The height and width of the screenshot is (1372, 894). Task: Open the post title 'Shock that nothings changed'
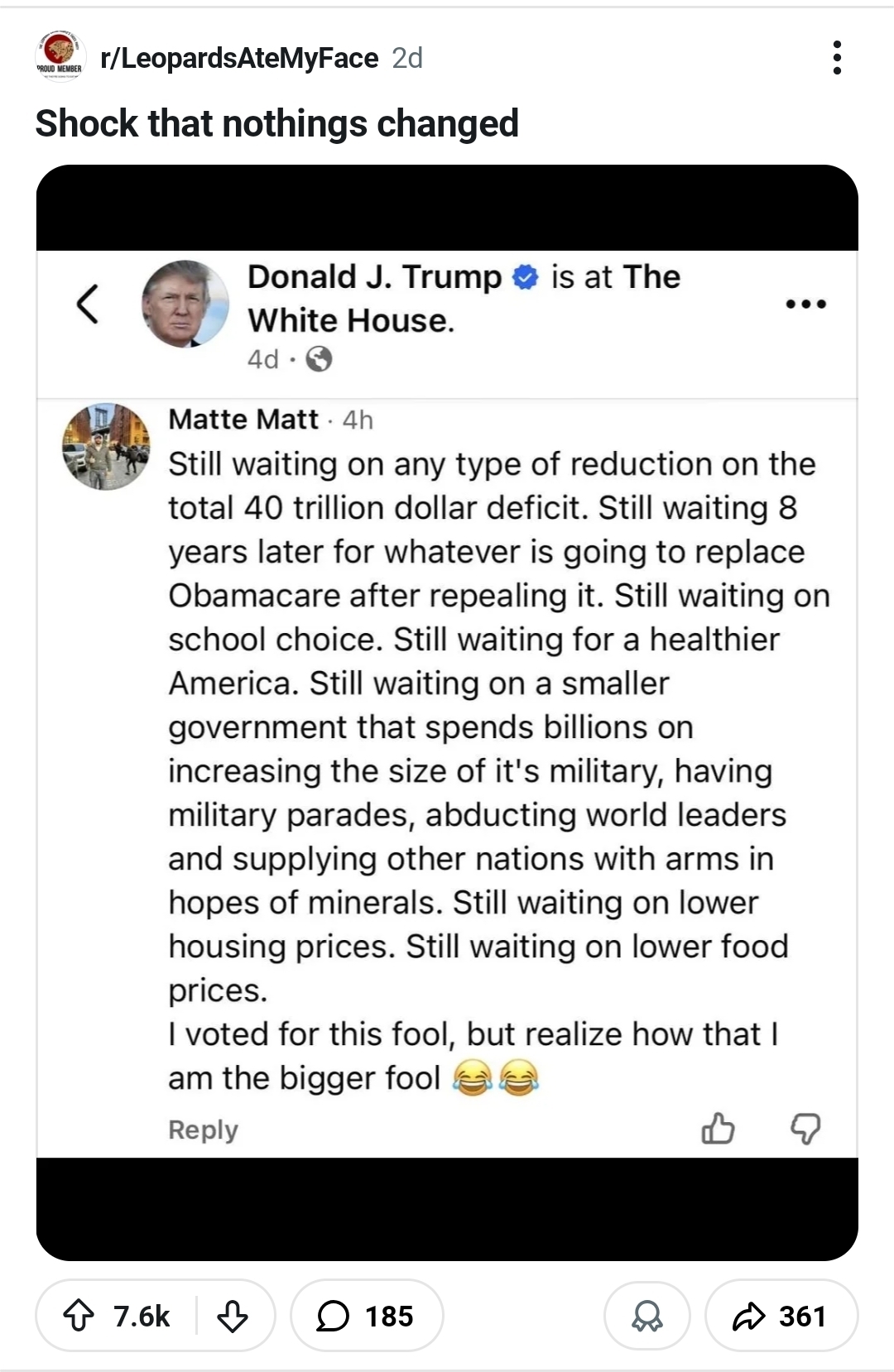pos(276,124)
